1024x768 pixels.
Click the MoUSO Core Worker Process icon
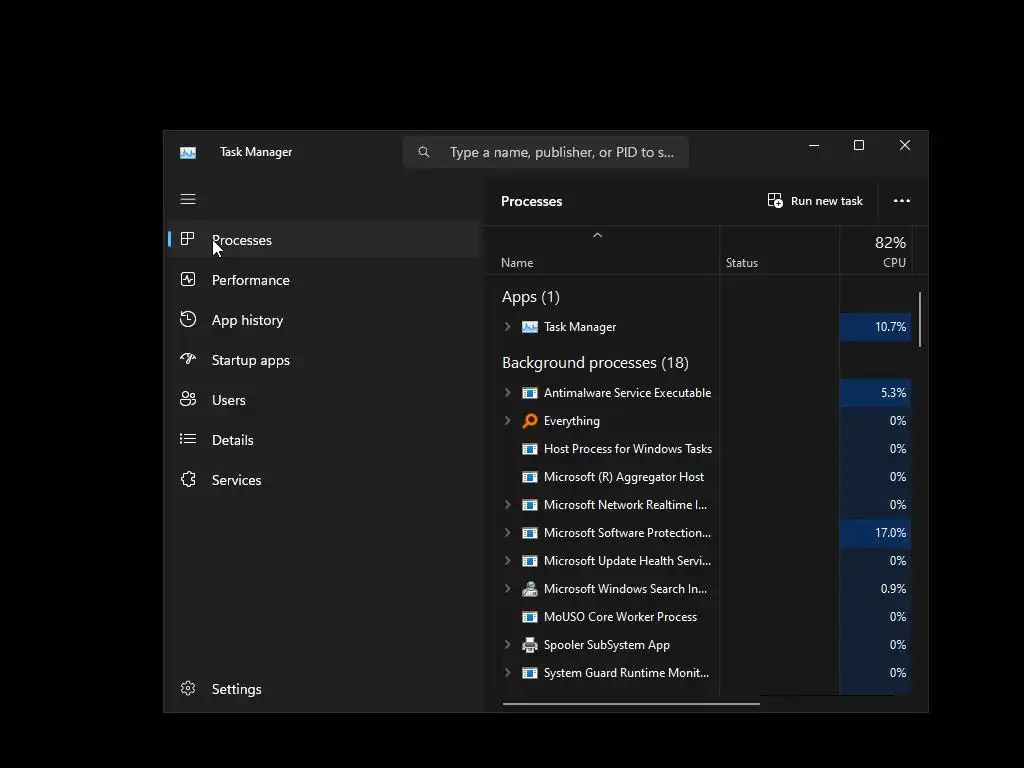coord(530,616)
